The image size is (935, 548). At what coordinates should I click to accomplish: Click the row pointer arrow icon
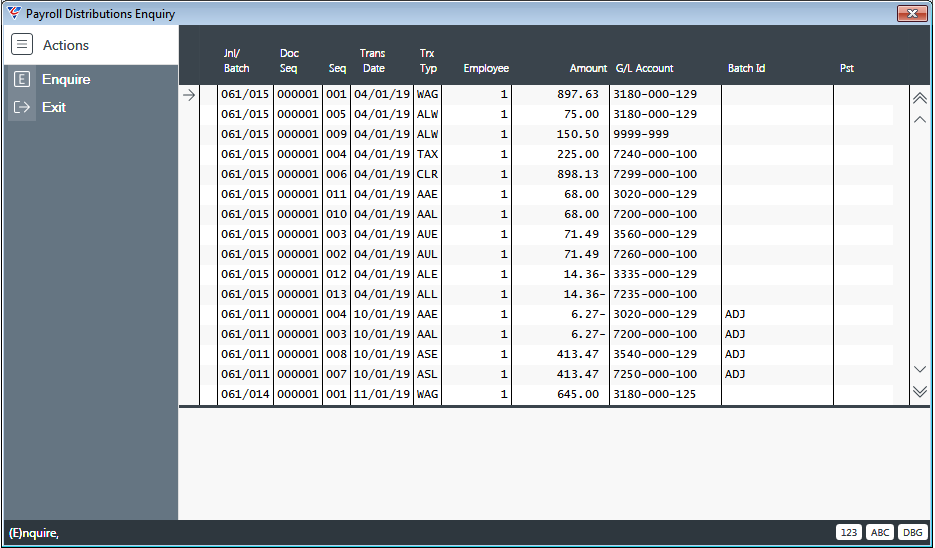pos(189,95)
